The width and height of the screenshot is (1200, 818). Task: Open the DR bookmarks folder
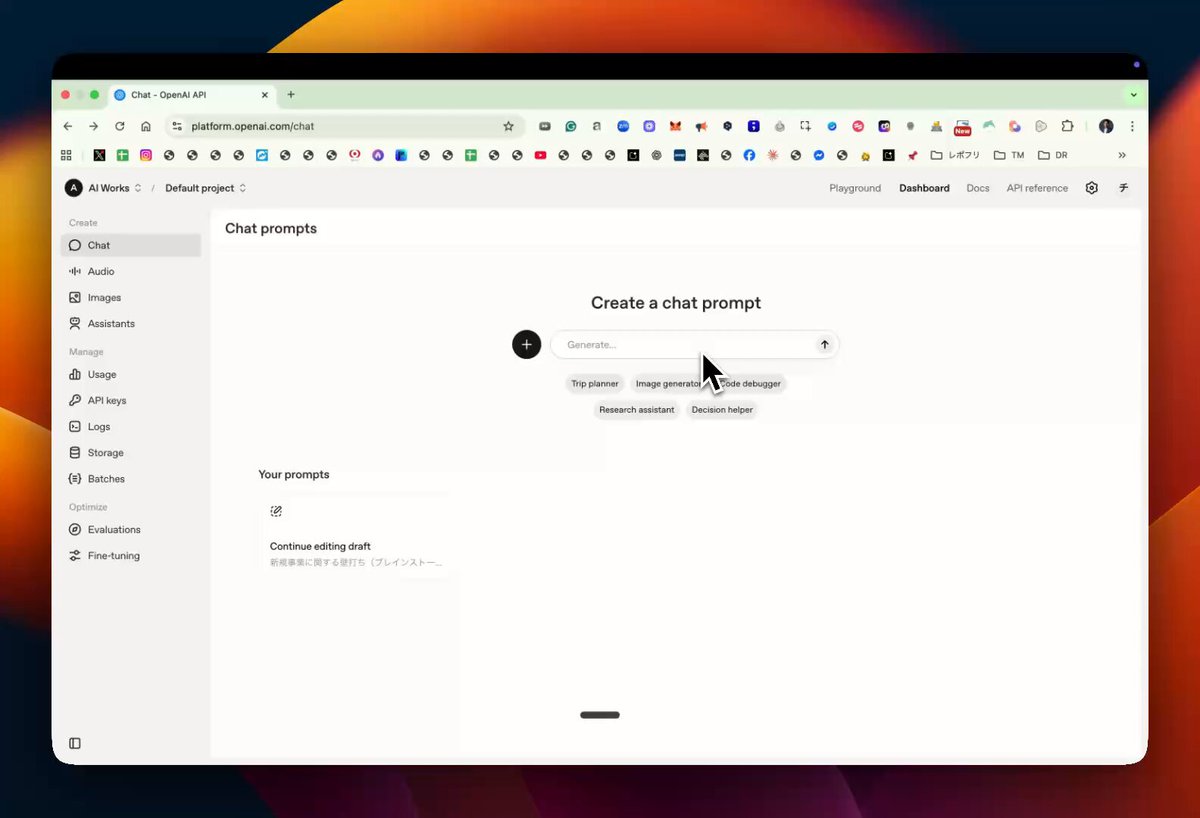tap(1053, 155)
